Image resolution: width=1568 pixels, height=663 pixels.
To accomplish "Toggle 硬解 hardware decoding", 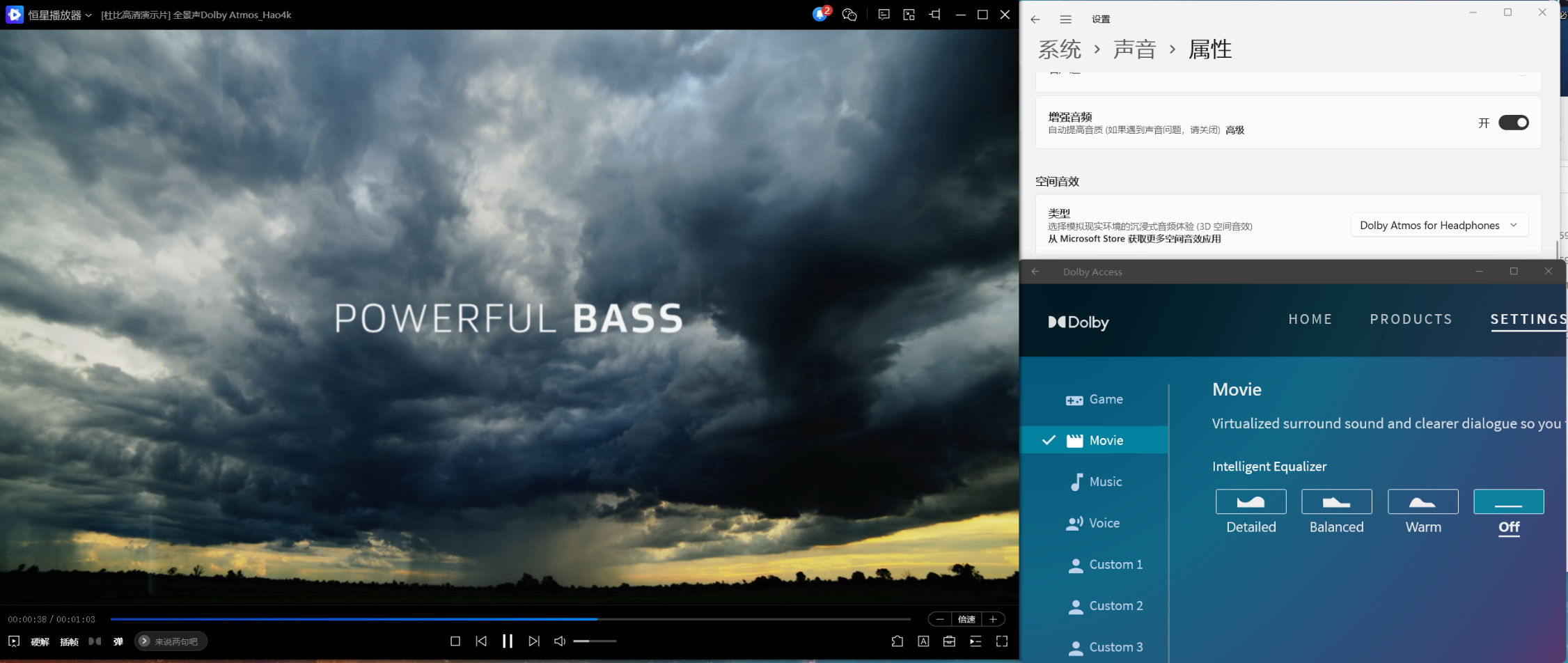I will tap(40, 641).
